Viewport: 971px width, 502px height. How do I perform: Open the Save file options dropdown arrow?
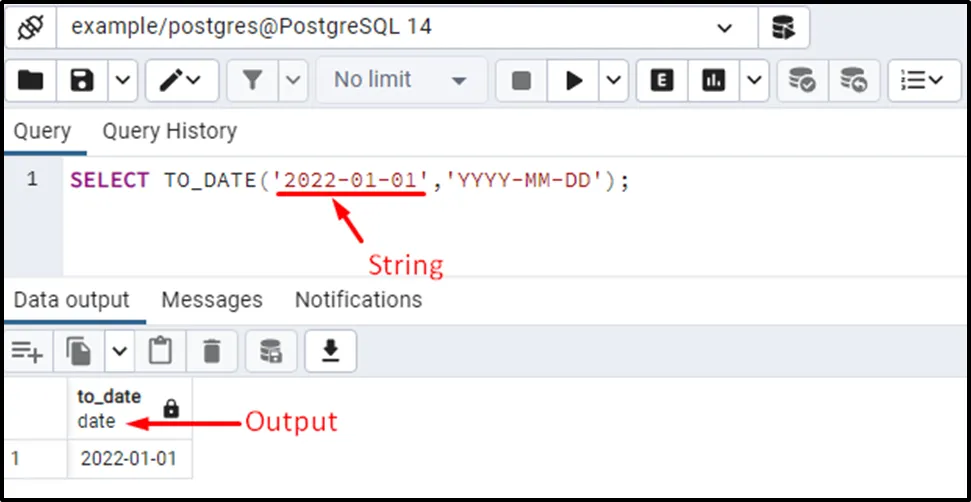123,80
